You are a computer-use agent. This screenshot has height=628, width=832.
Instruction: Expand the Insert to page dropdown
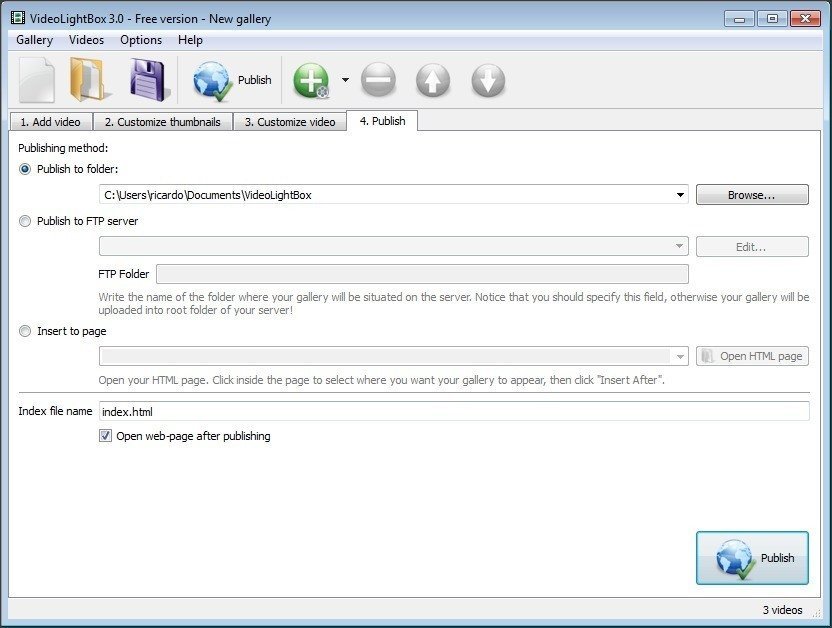(680, 356)
